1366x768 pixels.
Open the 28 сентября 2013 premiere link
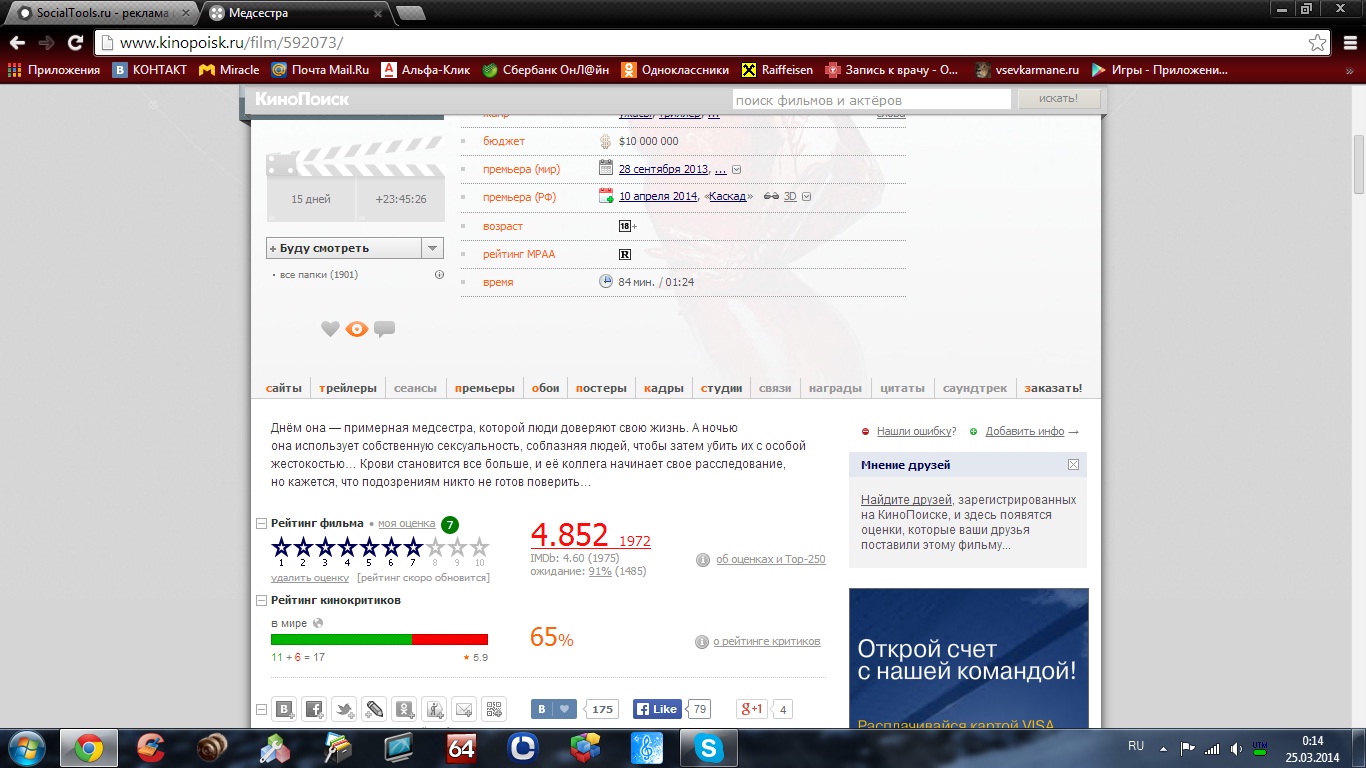663,169
